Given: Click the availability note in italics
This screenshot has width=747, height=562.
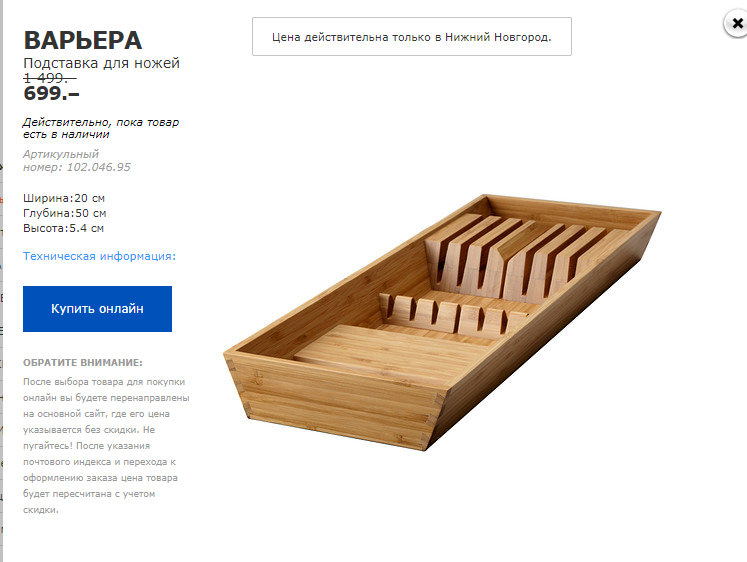Looking at the screenshot, I should [x=100, y=128].
